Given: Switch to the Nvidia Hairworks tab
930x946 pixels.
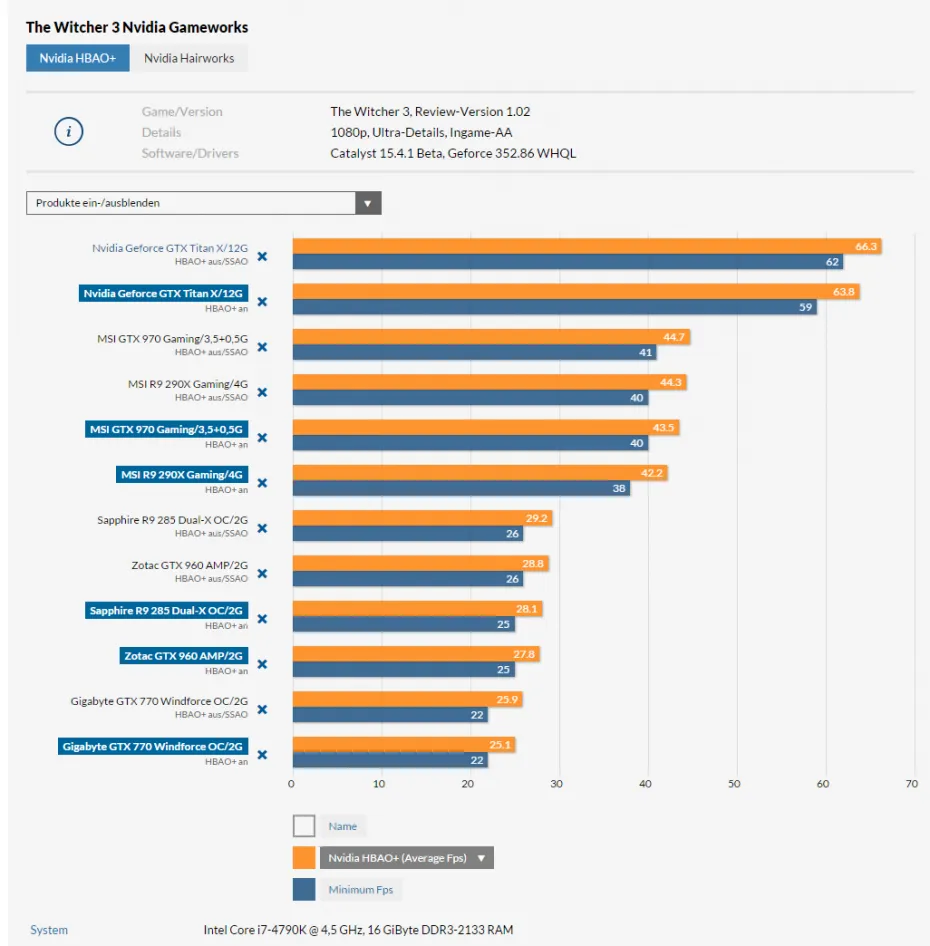Looking at the screenshot, I should pos(189,58).
